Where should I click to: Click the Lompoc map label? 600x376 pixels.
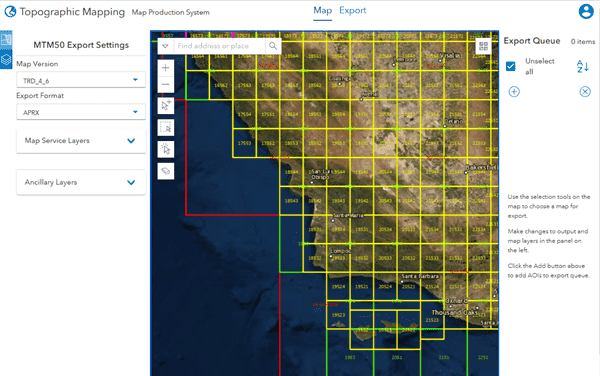(x=341, y=251)
